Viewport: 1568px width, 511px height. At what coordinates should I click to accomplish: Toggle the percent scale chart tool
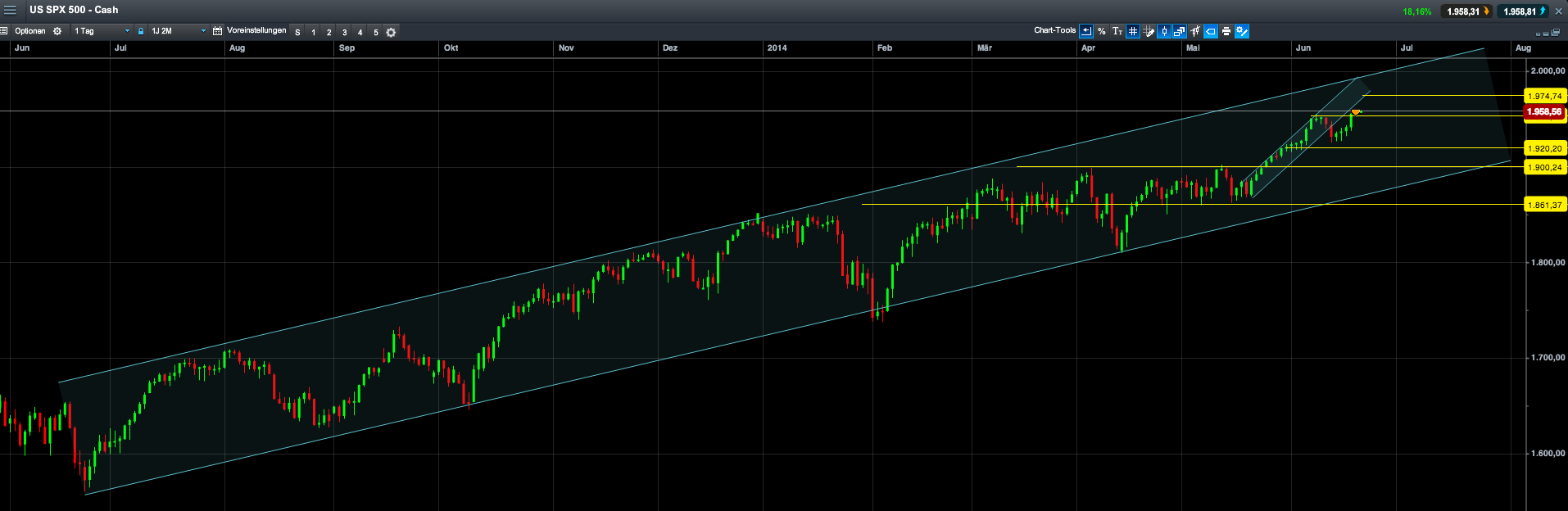[x=1102, y=31]
